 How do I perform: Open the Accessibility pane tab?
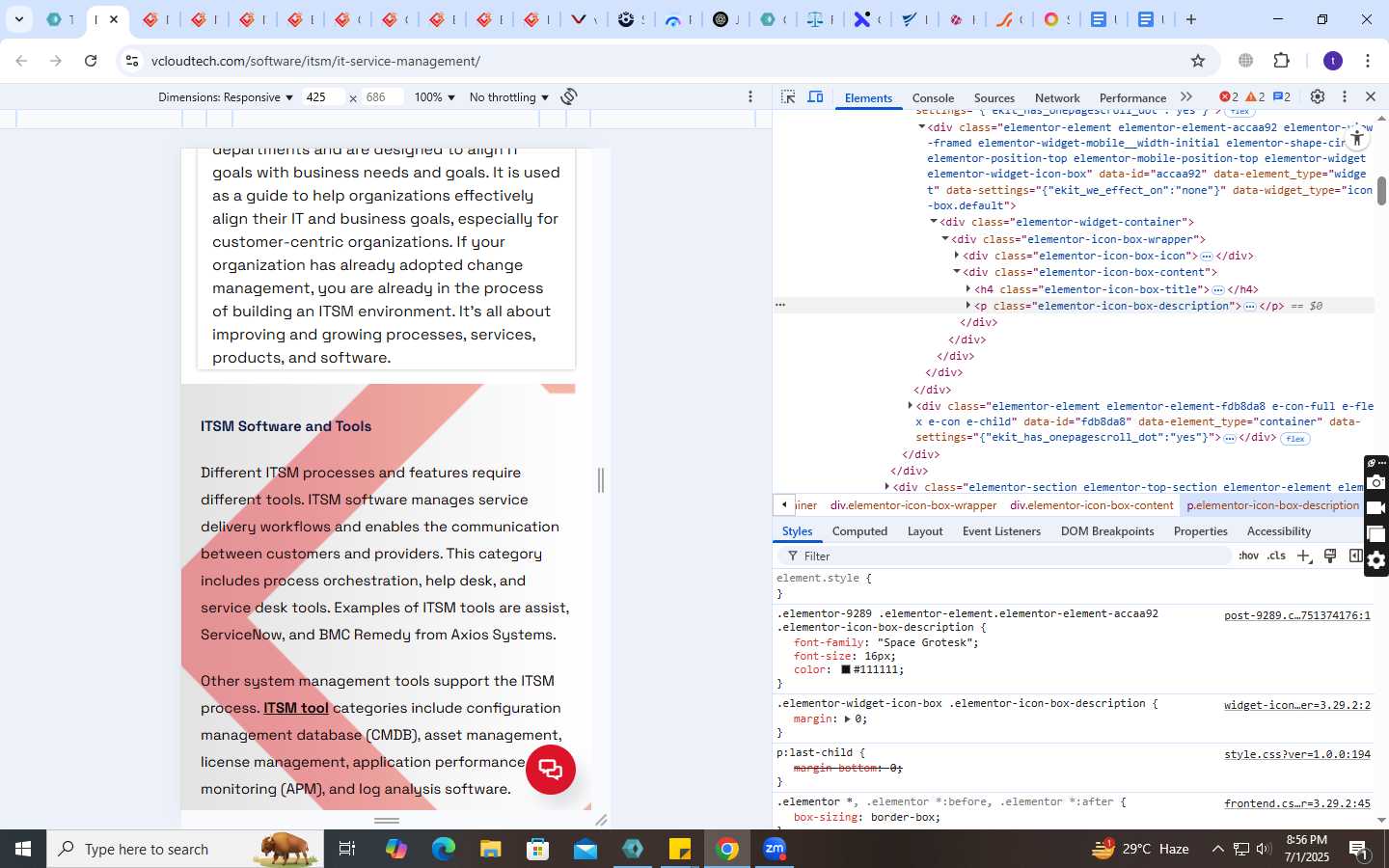(x=1279, y=531)
